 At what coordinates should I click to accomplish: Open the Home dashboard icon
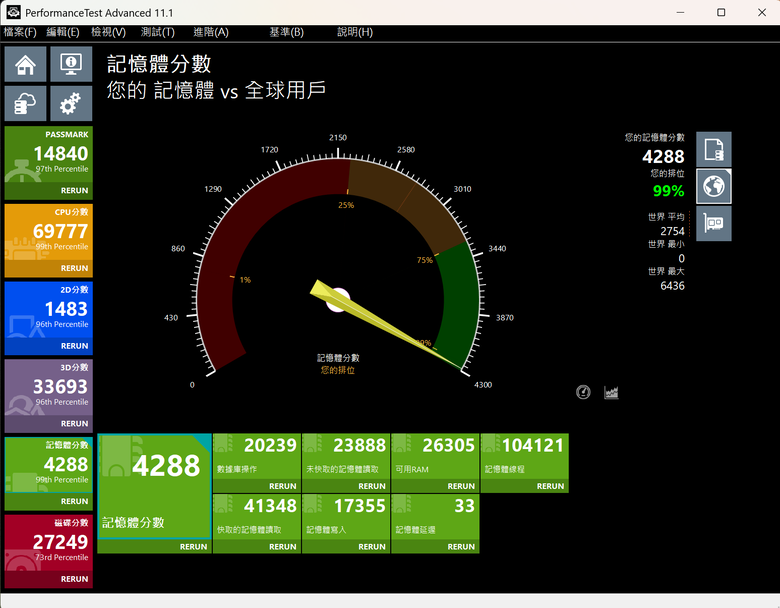(25, 64)
